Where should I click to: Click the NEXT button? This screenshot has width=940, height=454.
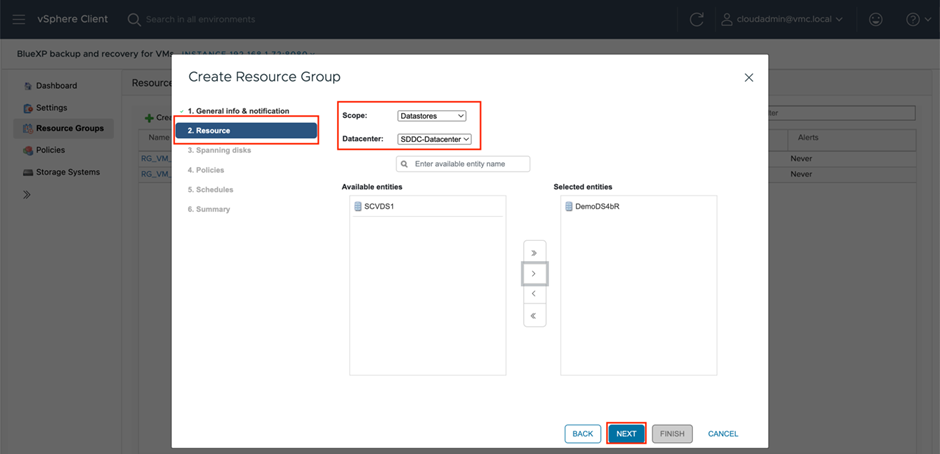(626, 434)
